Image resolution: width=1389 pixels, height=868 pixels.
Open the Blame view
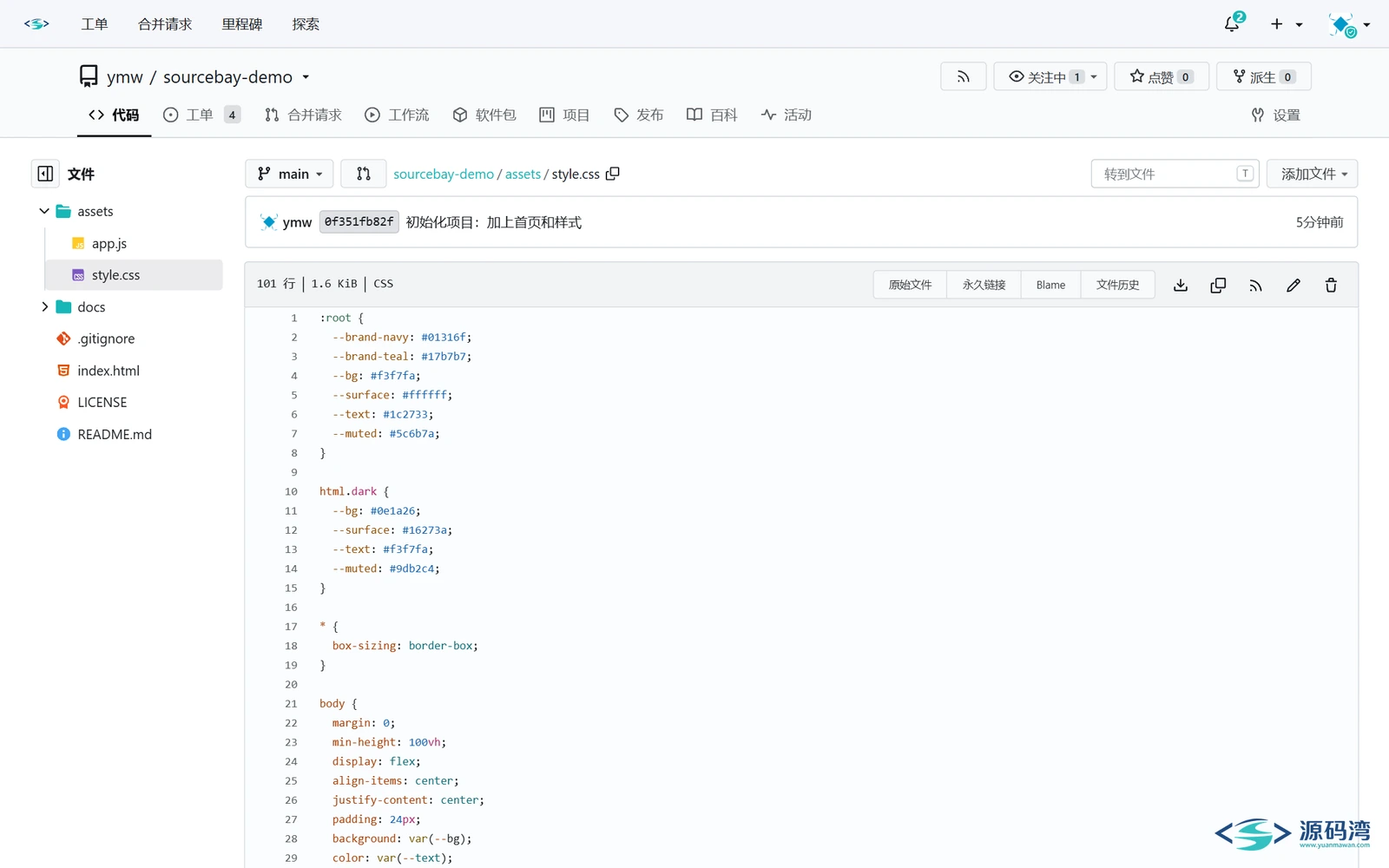point(1050,285)
